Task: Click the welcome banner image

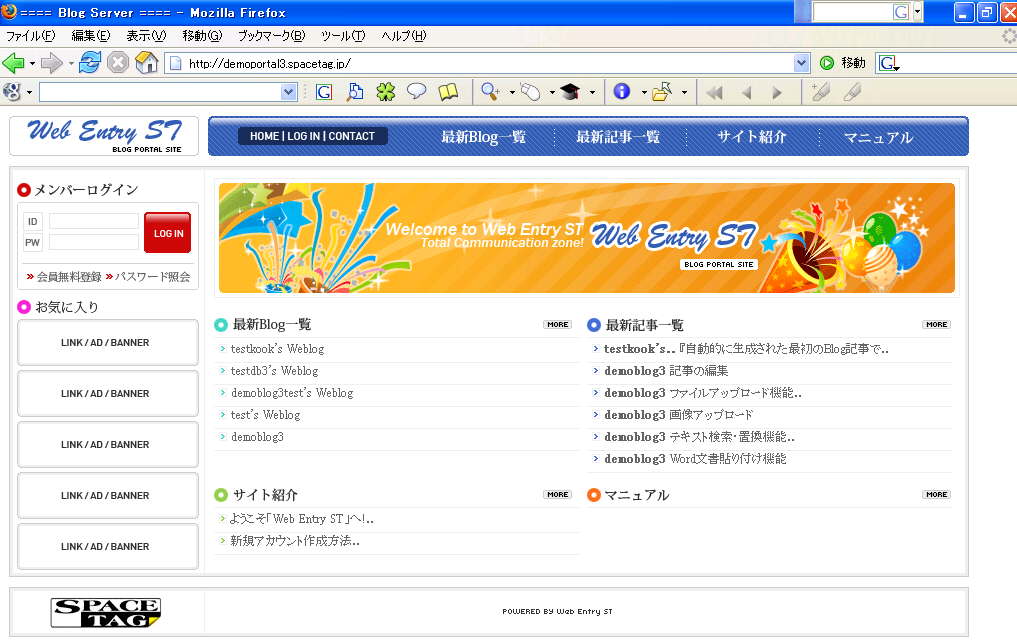Action: 586,237
